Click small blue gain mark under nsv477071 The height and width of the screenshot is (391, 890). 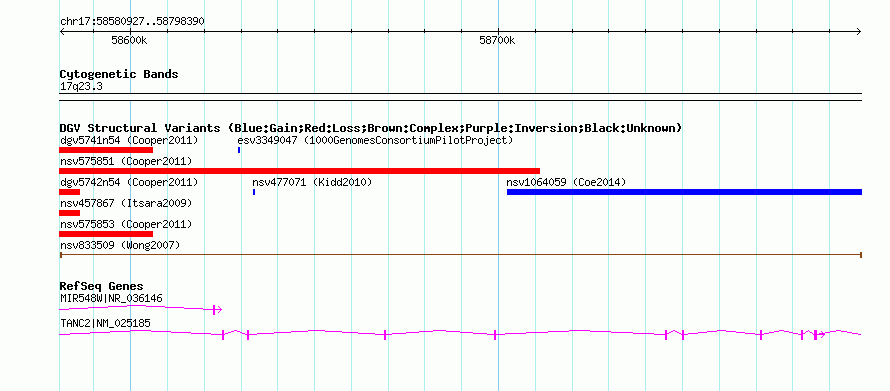point(254,192)
